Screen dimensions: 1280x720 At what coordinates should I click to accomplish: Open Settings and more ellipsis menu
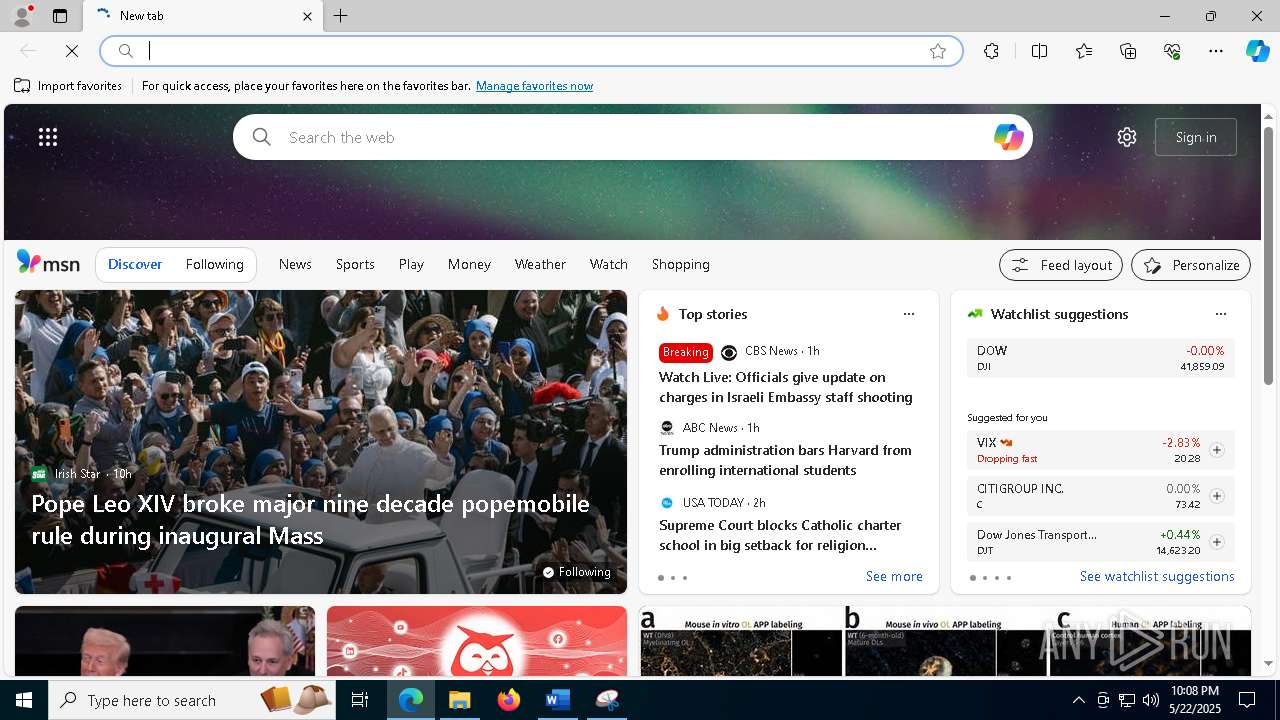1216,51
